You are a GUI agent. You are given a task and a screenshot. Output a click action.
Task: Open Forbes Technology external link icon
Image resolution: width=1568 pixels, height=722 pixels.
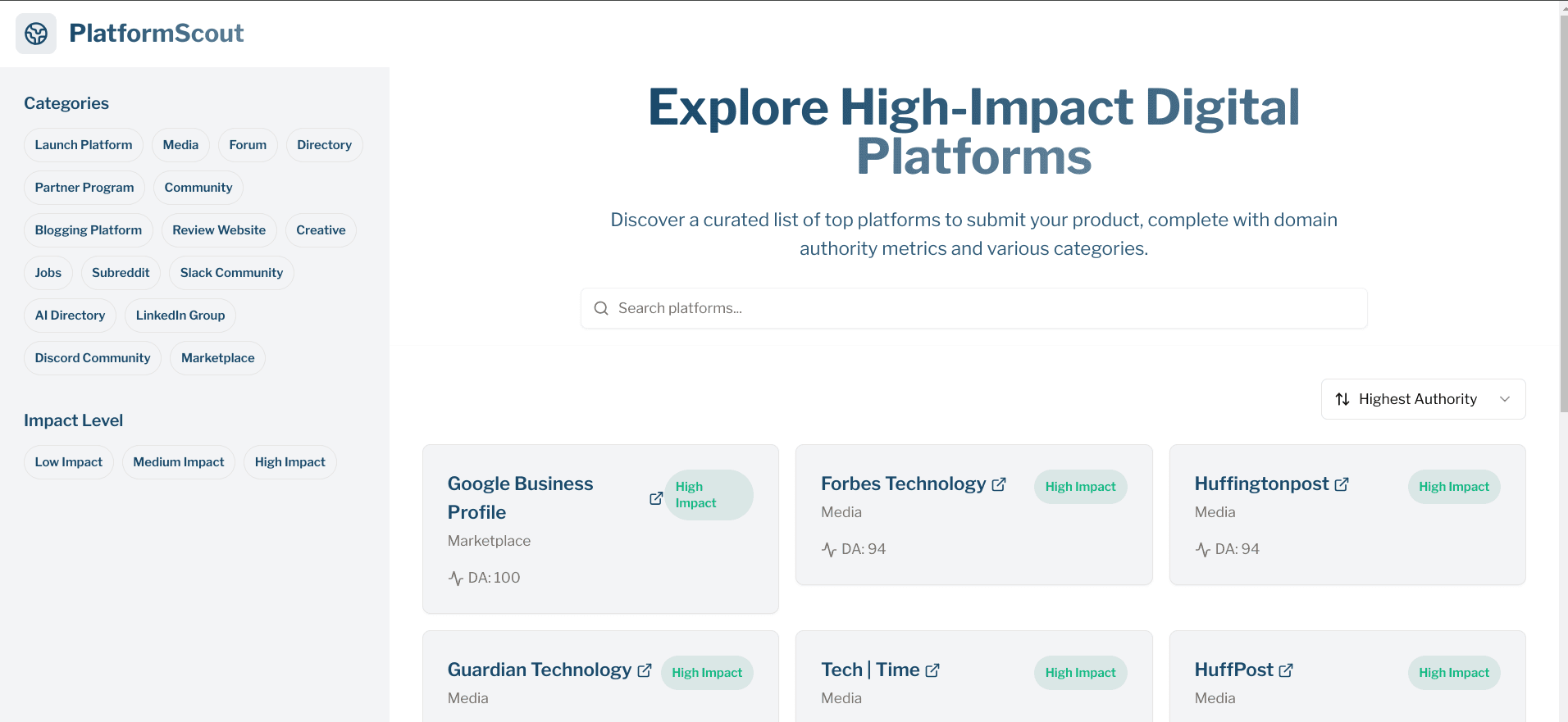coord(999,484)
